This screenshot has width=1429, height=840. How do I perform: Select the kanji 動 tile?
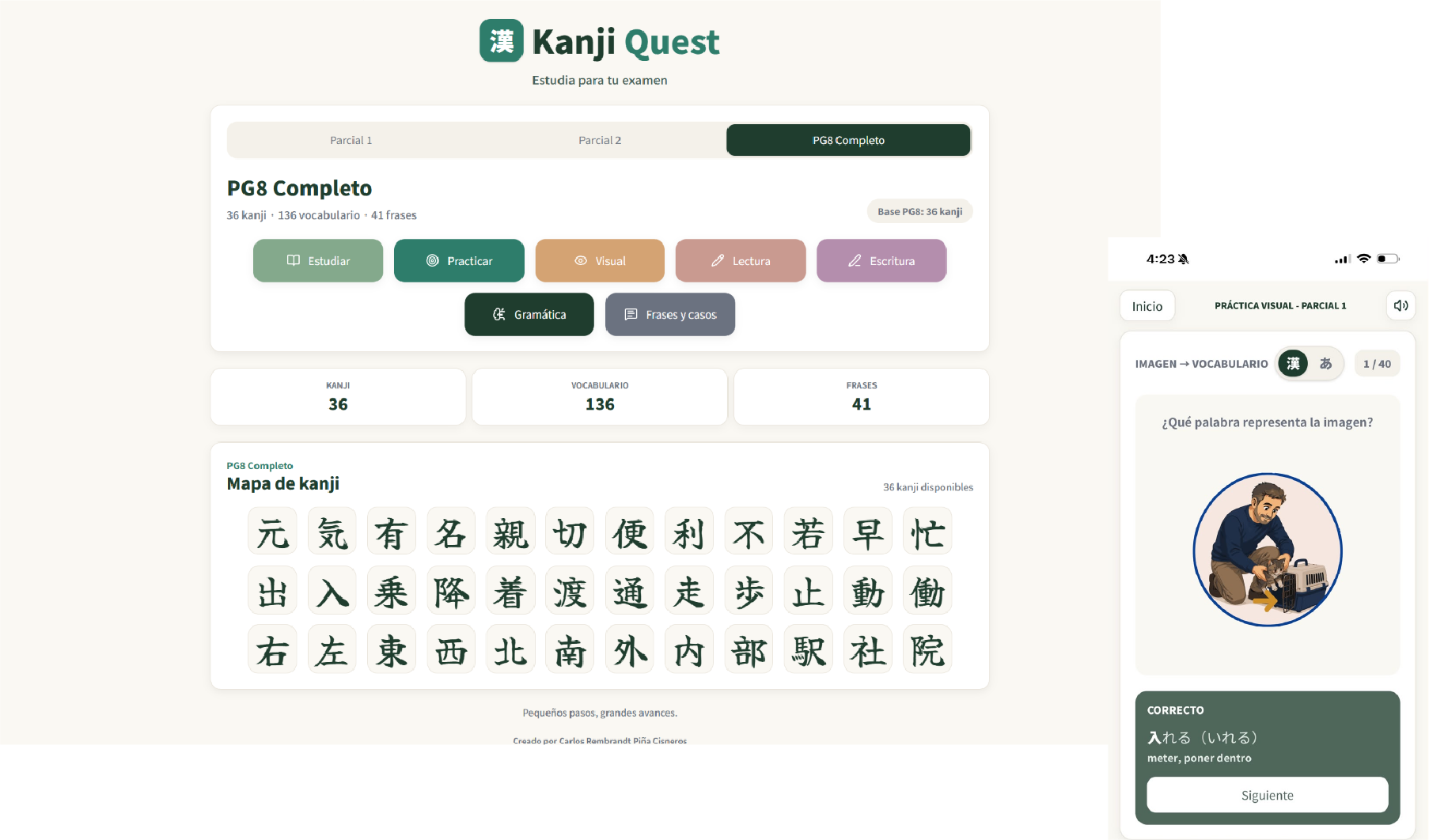[x=868, y=590]
